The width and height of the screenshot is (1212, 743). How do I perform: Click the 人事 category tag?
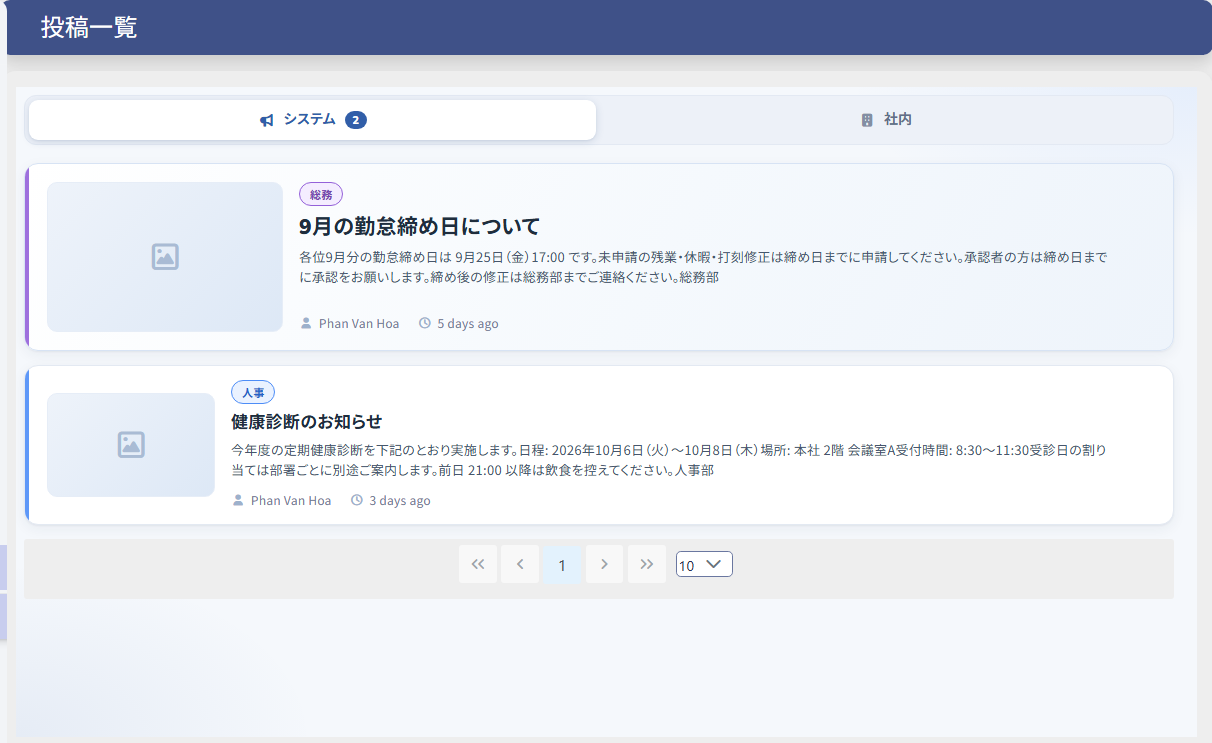pyautogui.click(x=253, y=392)
